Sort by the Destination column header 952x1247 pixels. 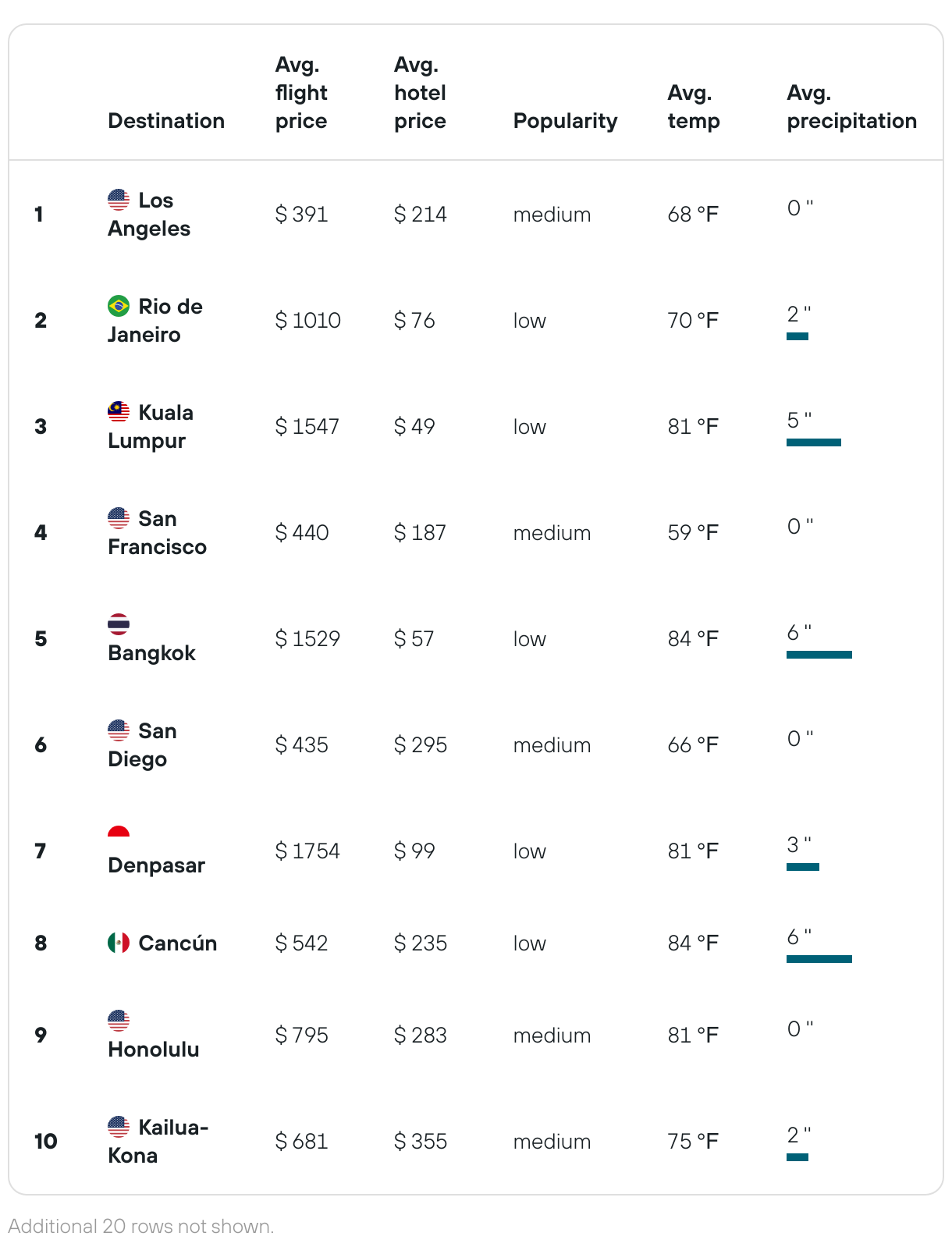(x=166, y=121)
